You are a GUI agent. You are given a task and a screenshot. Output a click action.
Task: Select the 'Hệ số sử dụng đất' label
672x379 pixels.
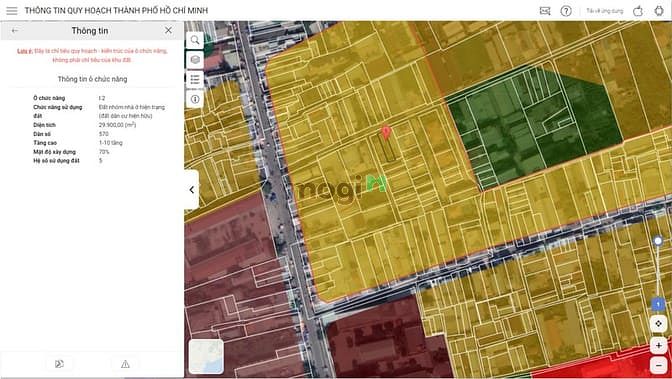56,161
